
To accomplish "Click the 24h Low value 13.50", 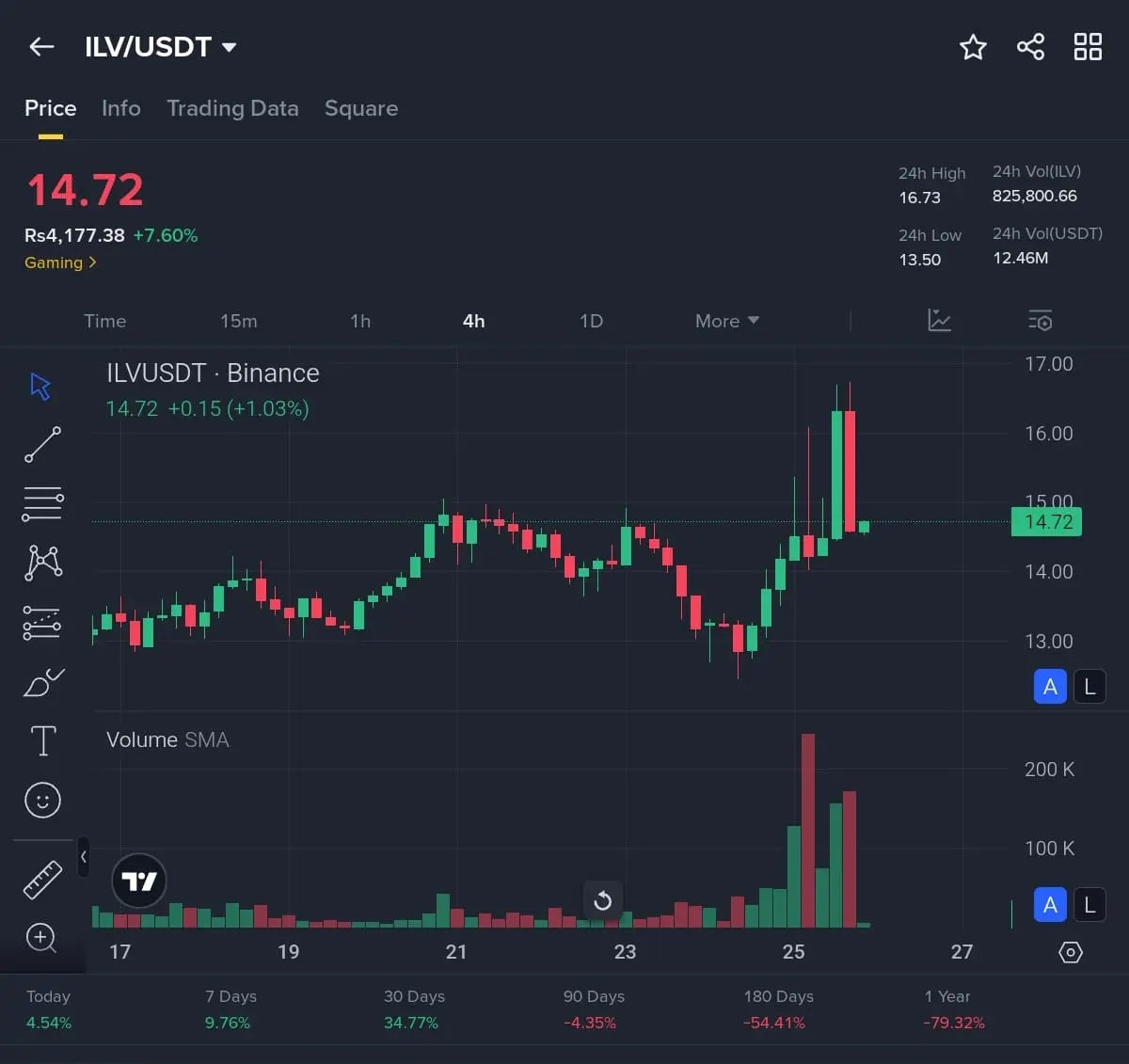I will click(919, 260).
